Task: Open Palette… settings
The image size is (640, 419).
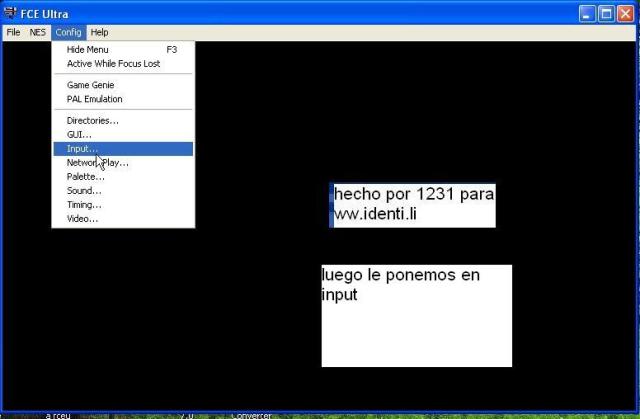Action: 123,177
